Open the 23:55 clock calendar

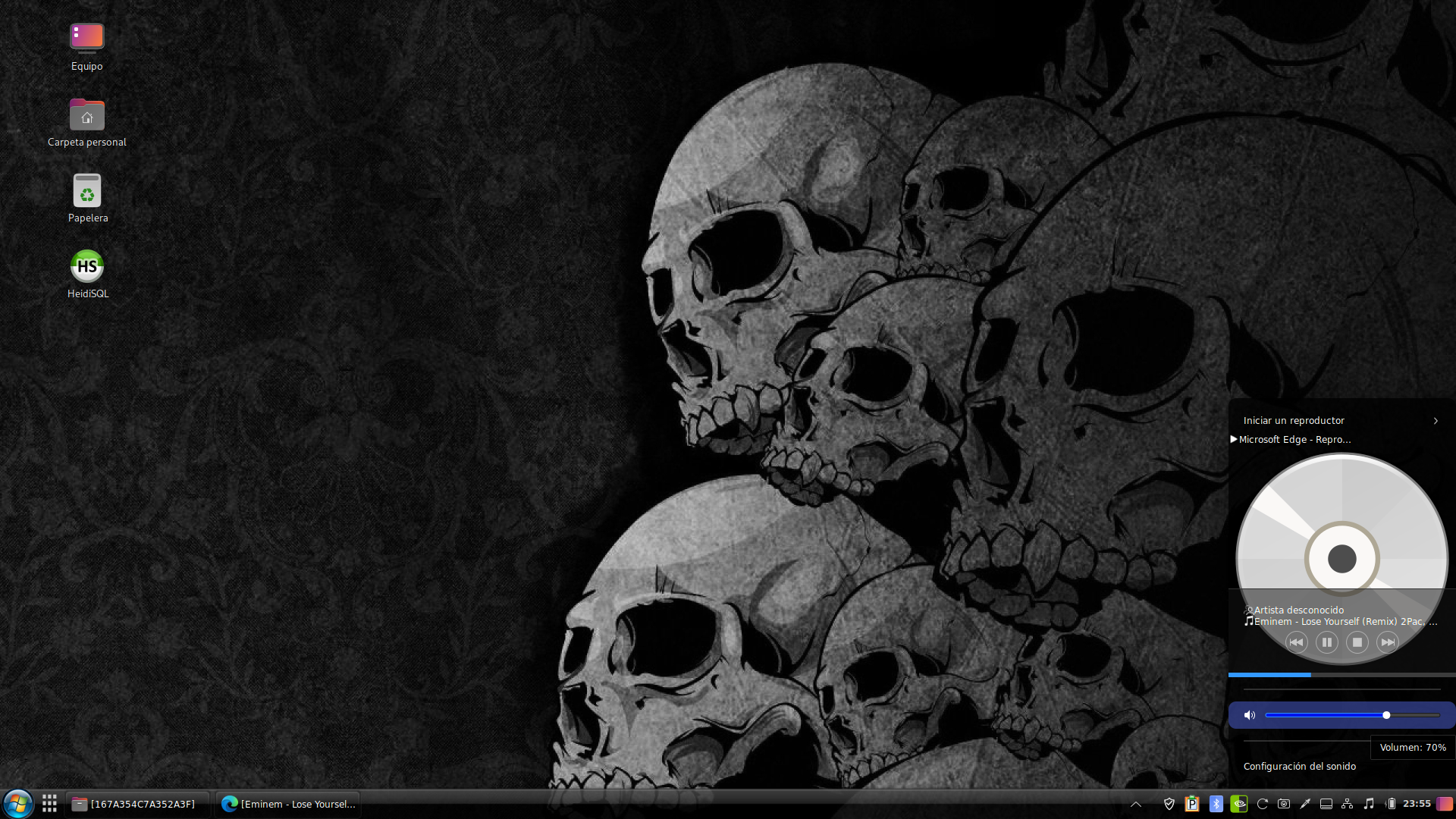(1417, 804)
